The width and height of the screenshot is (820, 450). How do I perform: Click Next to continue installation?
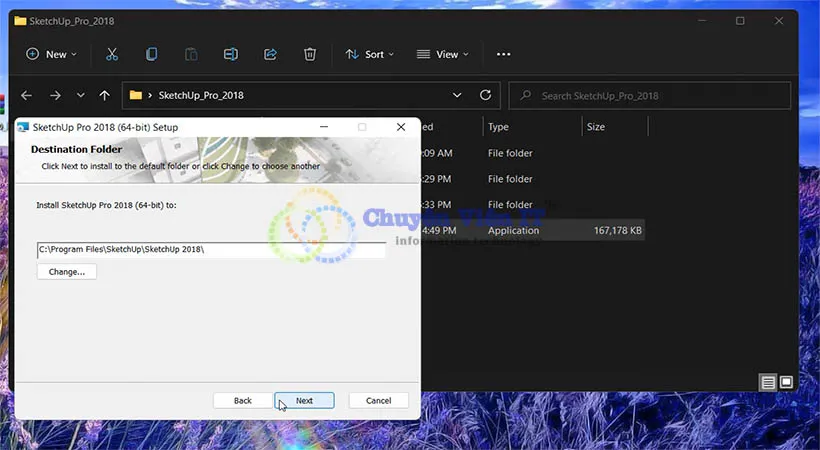coord(304,400)
